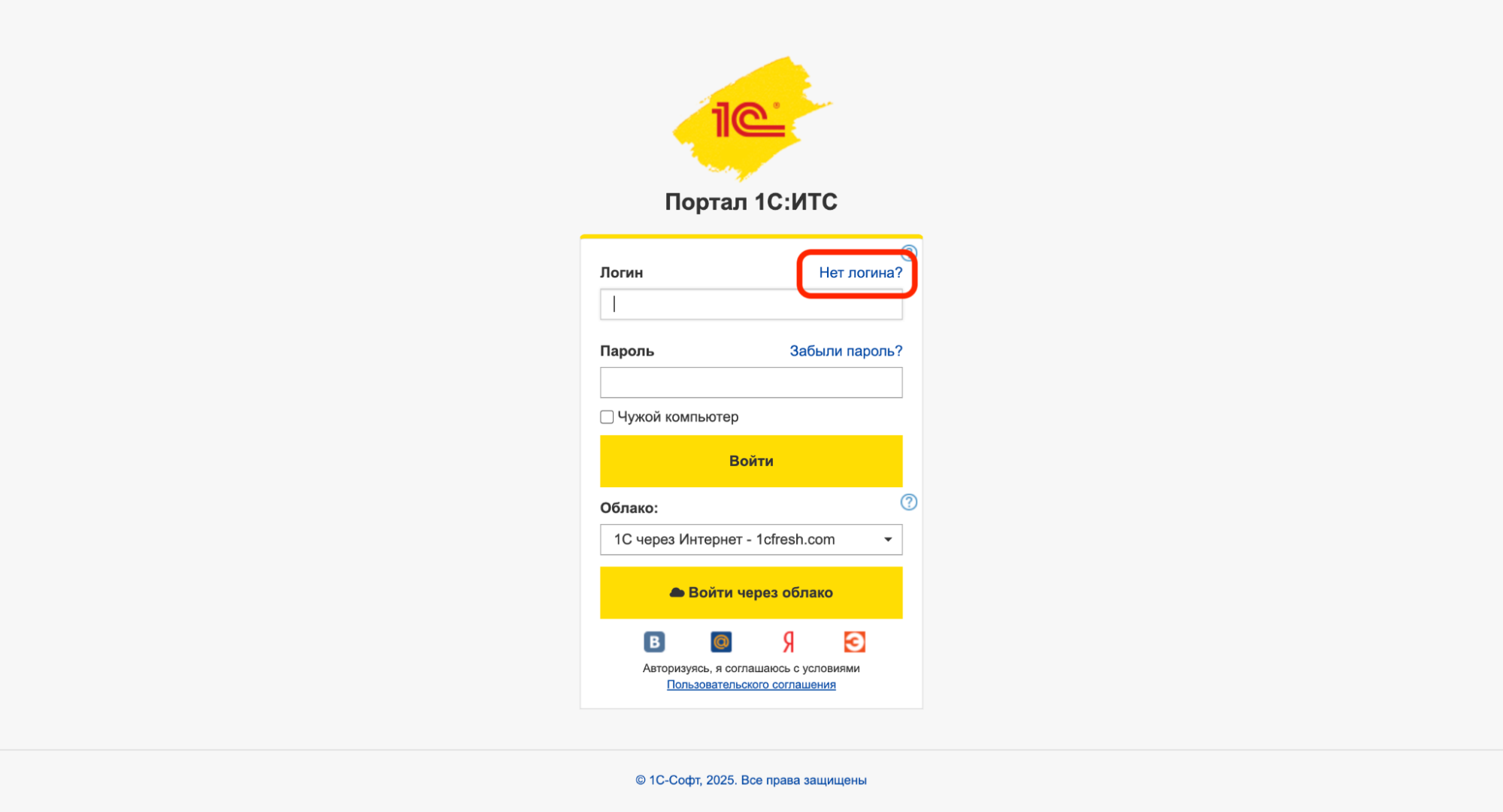Click the 1C brand logo

point(751,119)
